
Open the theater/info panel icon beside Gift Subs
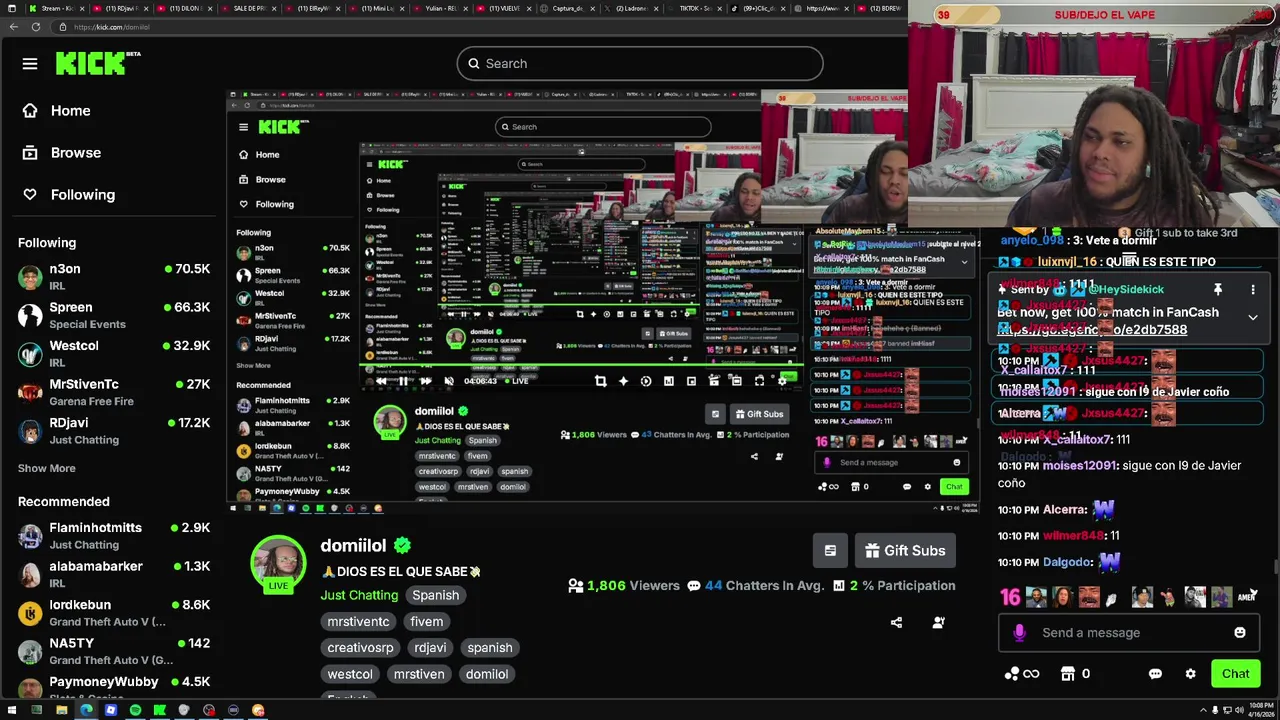[830, 551]
